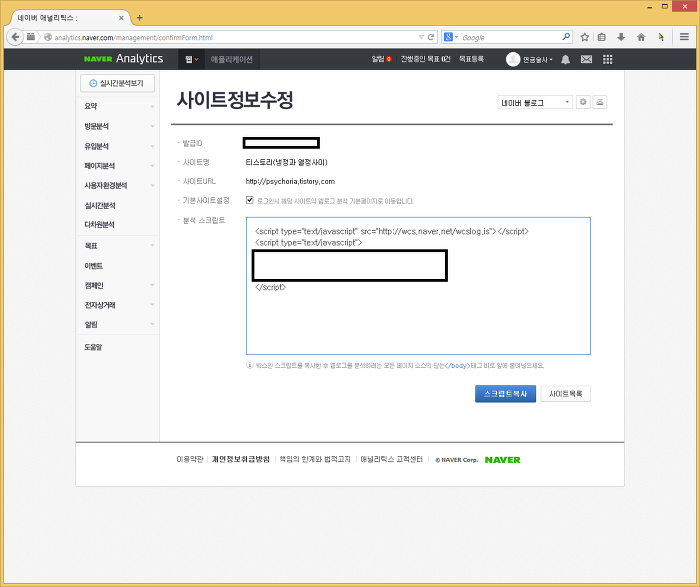Open a new browser tab
The width and height of the screenshot is (700, 587).
tap(140, 18)
